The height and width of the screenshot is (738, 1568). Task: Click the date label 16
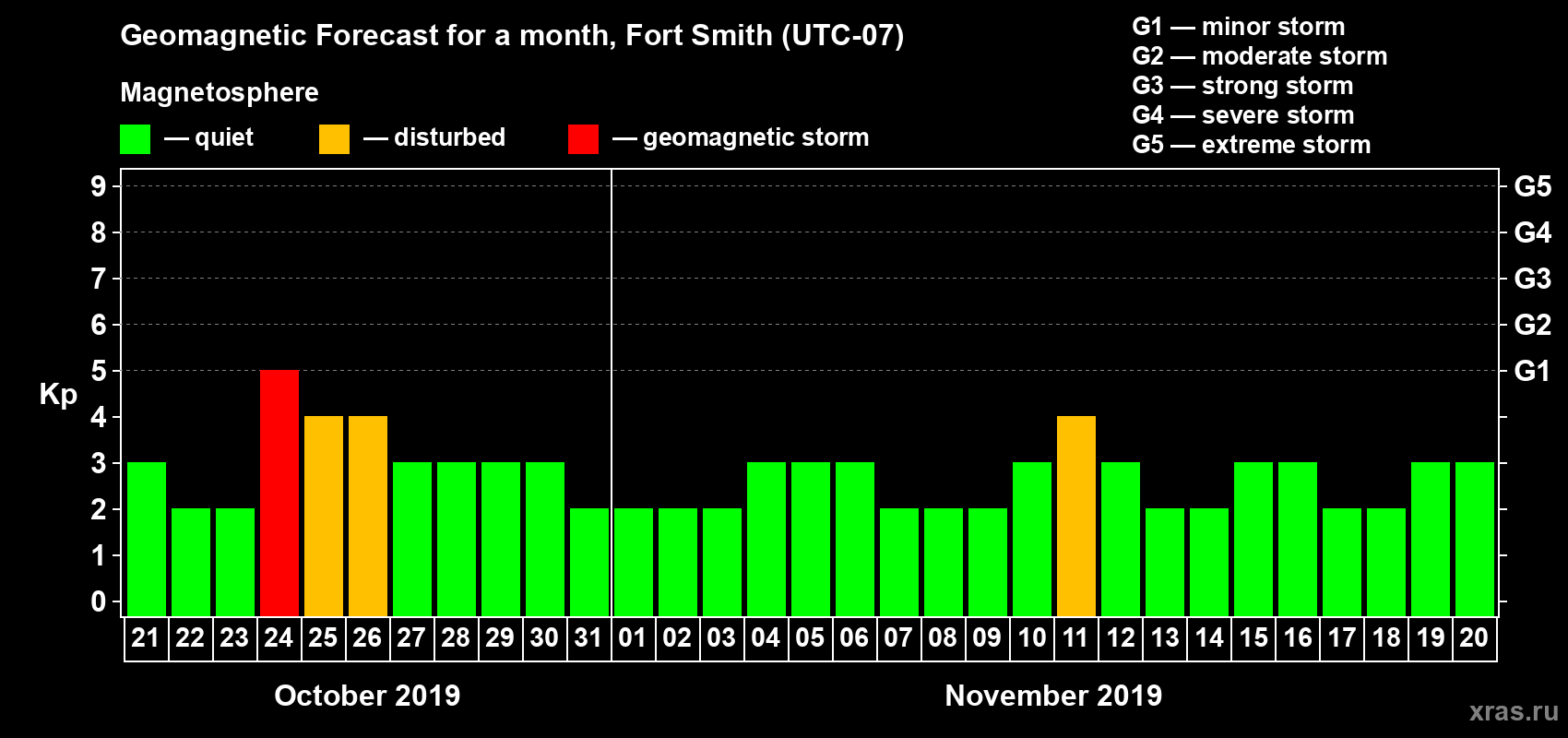coord(1297,637)
